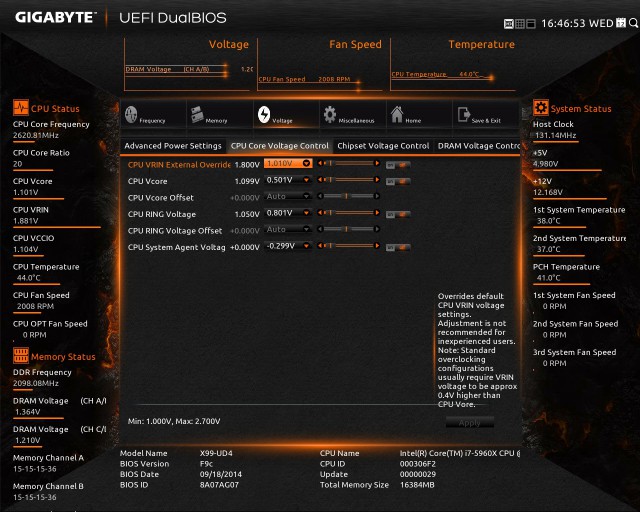Screen dimensions: 640x512
Task: Decrease CPU RING Voltage with left arrow
Action: 320,213
